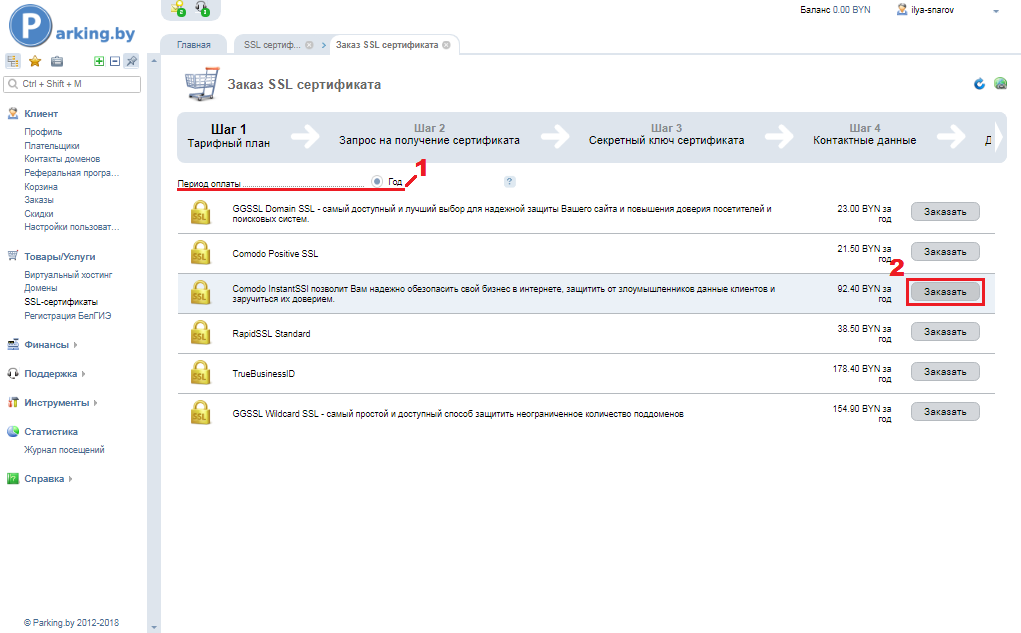The image size is (1021, 633).
Task: Switch to the SSL сертиф... tab
Action: (272, 44)
